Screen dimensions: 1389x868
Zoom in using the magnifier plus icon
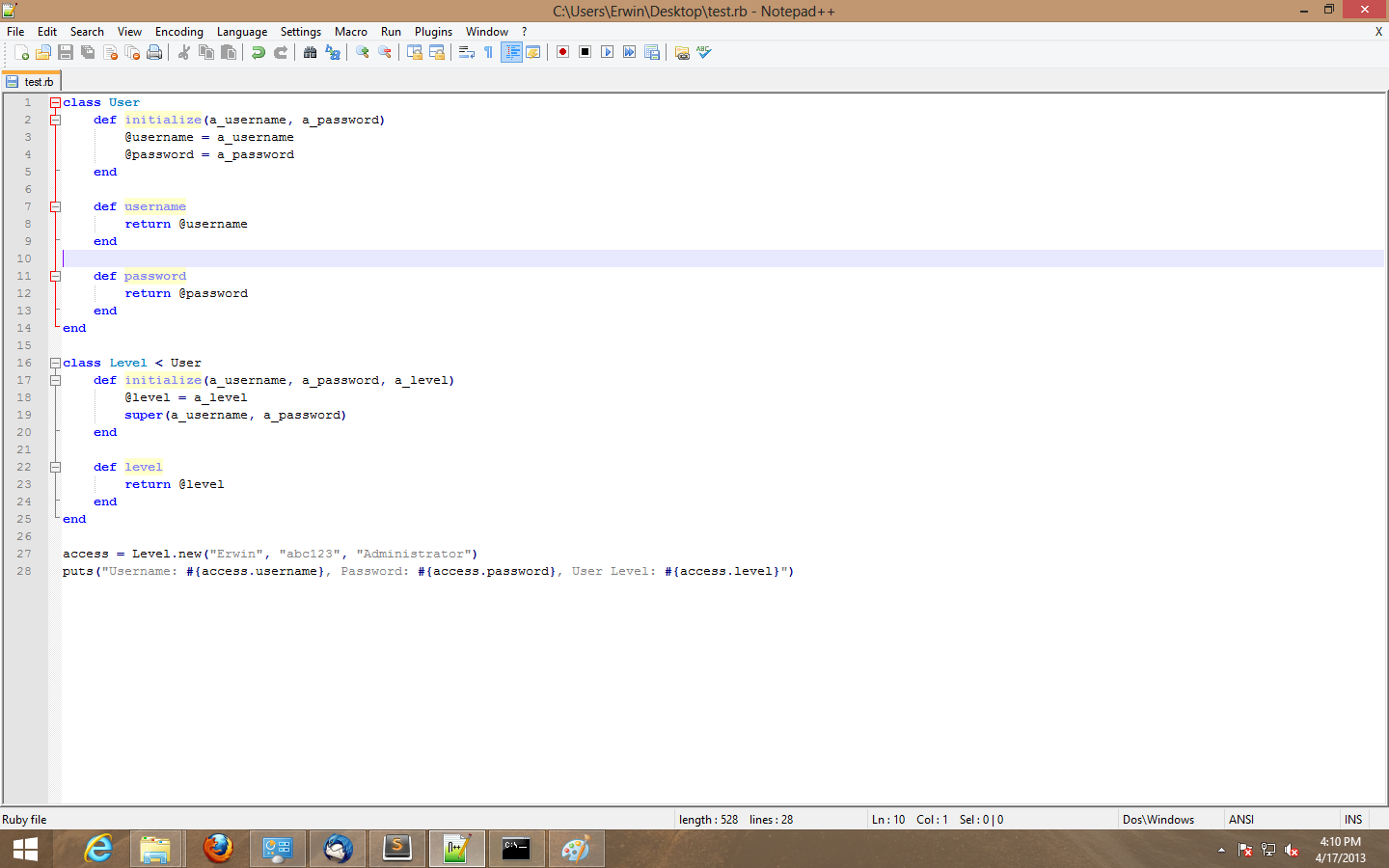(x=363, y=52)
